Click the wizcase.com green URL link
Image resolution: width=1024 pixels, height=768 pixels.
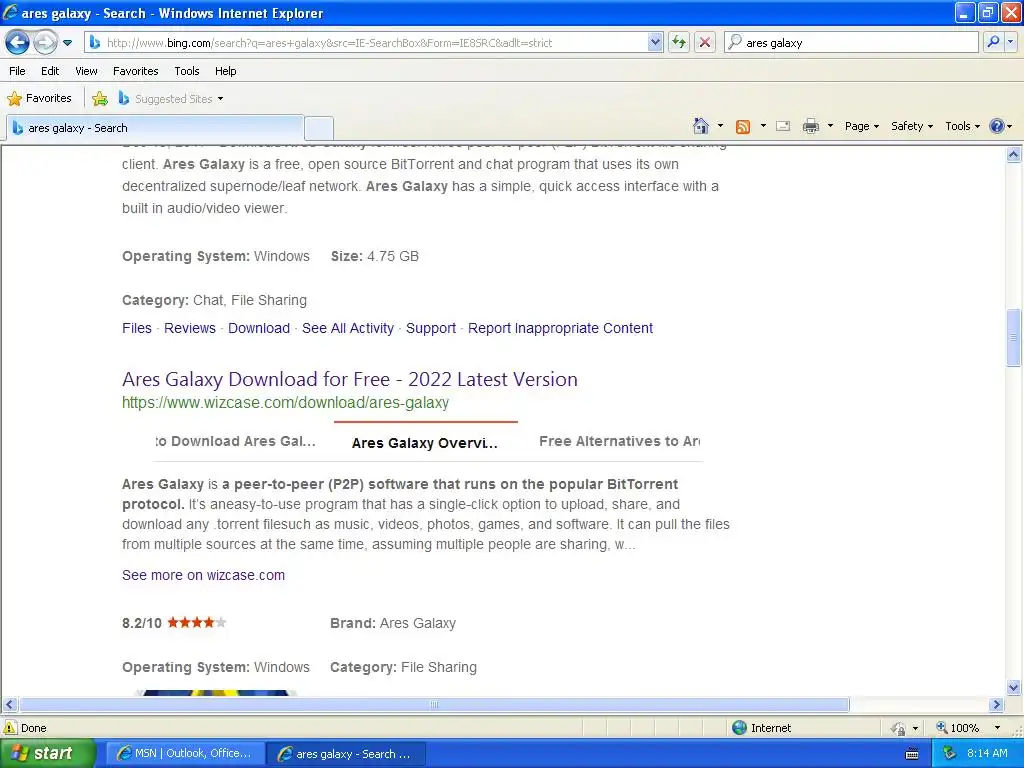(285, 403)
